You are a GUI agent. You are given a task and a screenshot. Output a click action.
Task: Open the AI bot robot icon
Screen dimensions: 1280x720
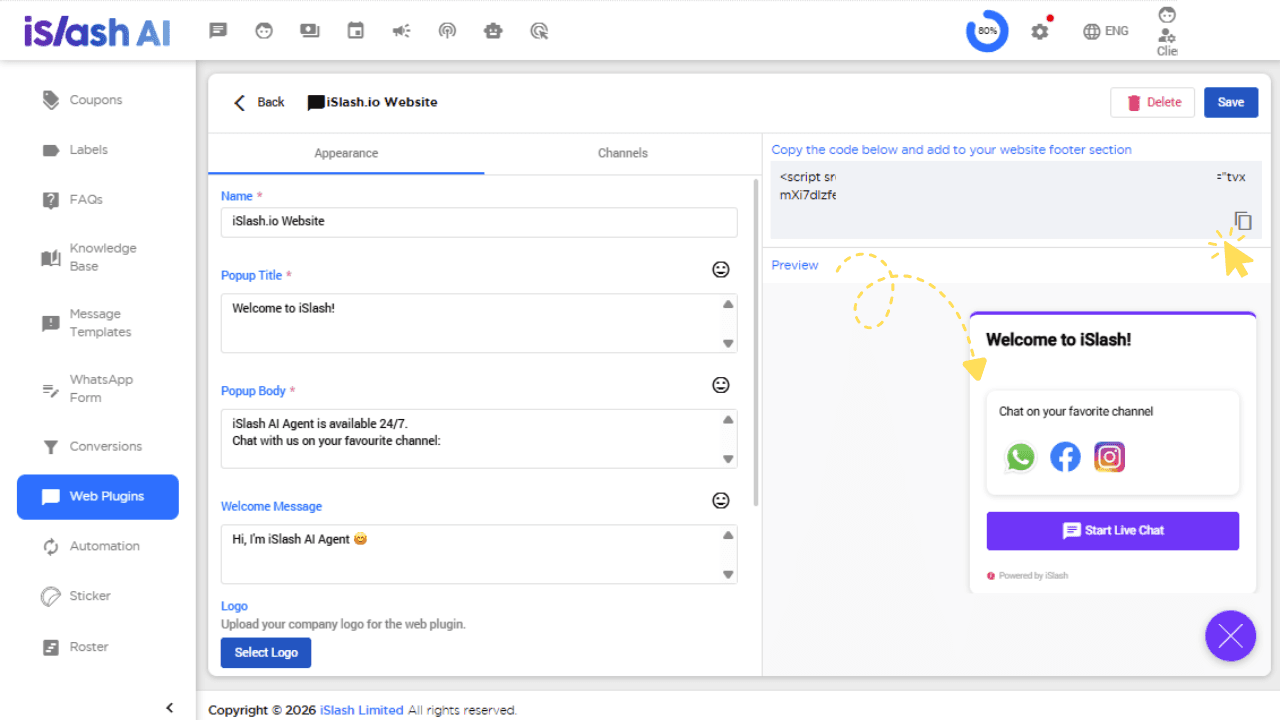point(493,31)
